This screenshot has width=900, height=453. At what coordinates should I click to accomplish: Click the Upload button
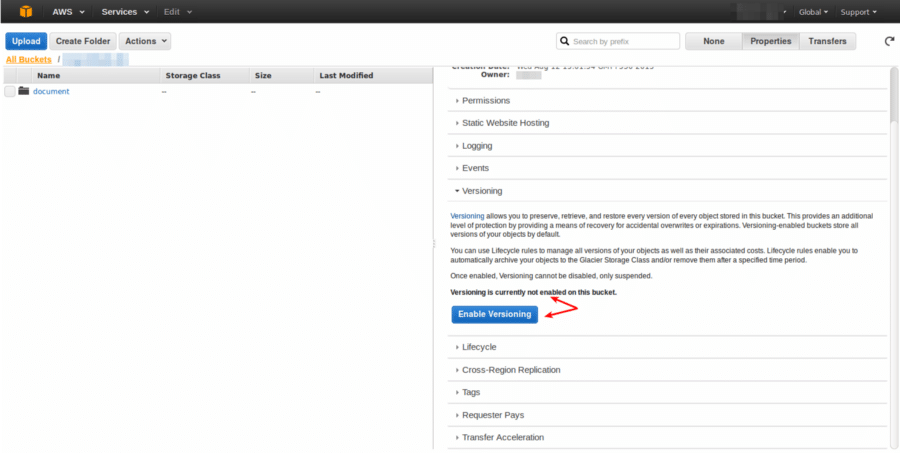[x=26, y=41]
